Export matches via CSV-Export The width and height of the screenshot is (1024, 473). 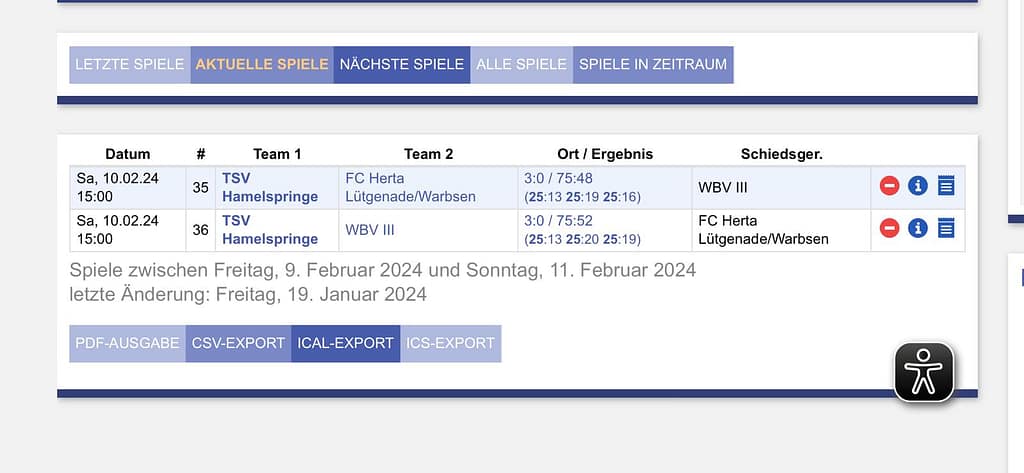pos(238,343)
